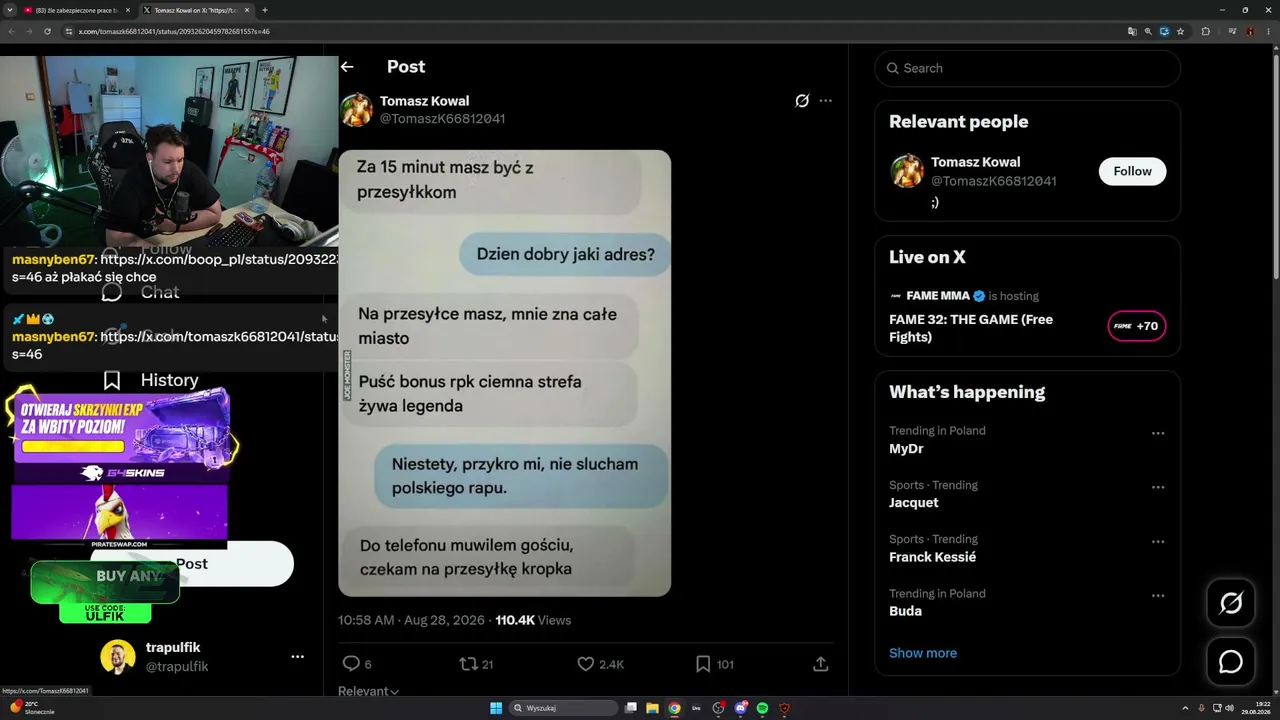Bookmark the post with 101 bookmarks

703,663
